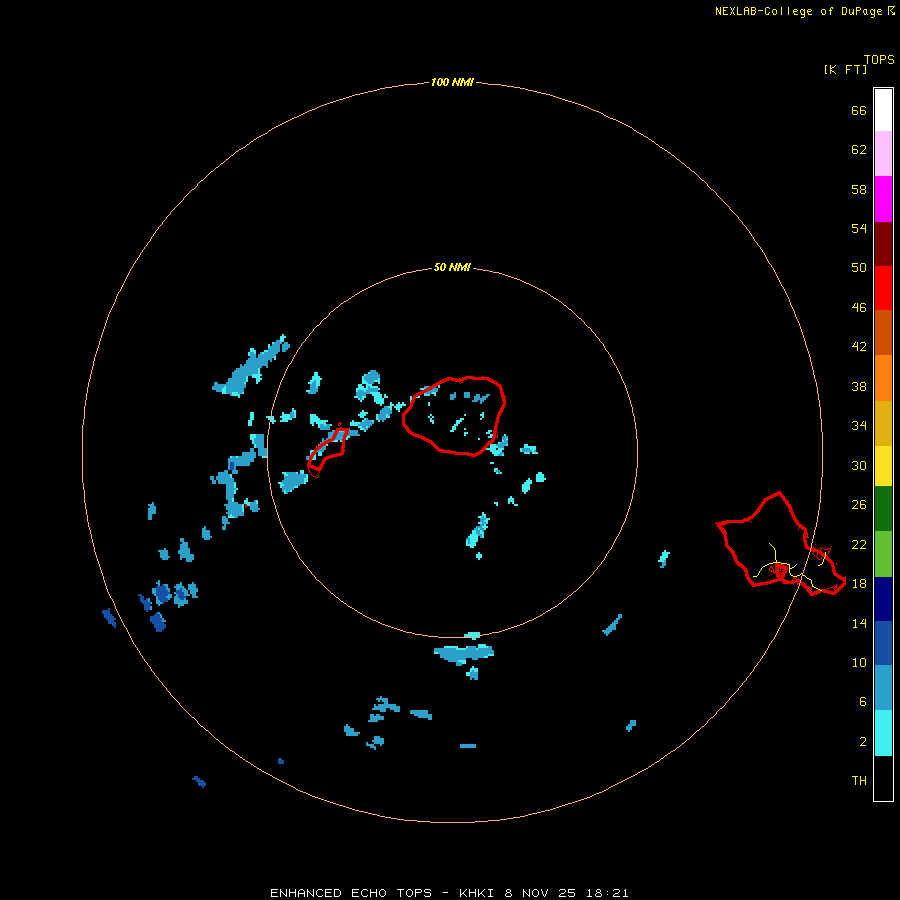Click the 42 value on the legend
Viewport: 900px width, 900px height.
click(x=859, y=347)
